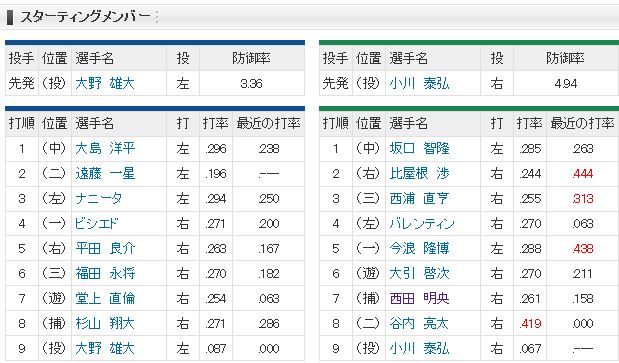Open visited link 西田 明央
The width and height of the screenshot is (619, 363).
pyautogui.click(x=419, y=298)
